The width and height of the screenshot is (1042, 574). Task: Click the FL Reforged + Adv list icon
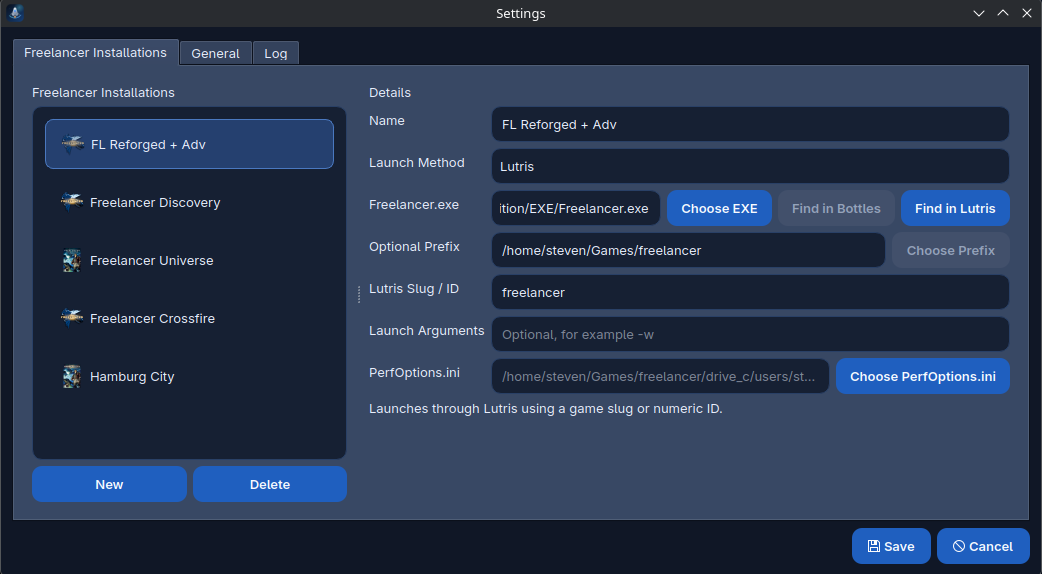click(72, 144)
